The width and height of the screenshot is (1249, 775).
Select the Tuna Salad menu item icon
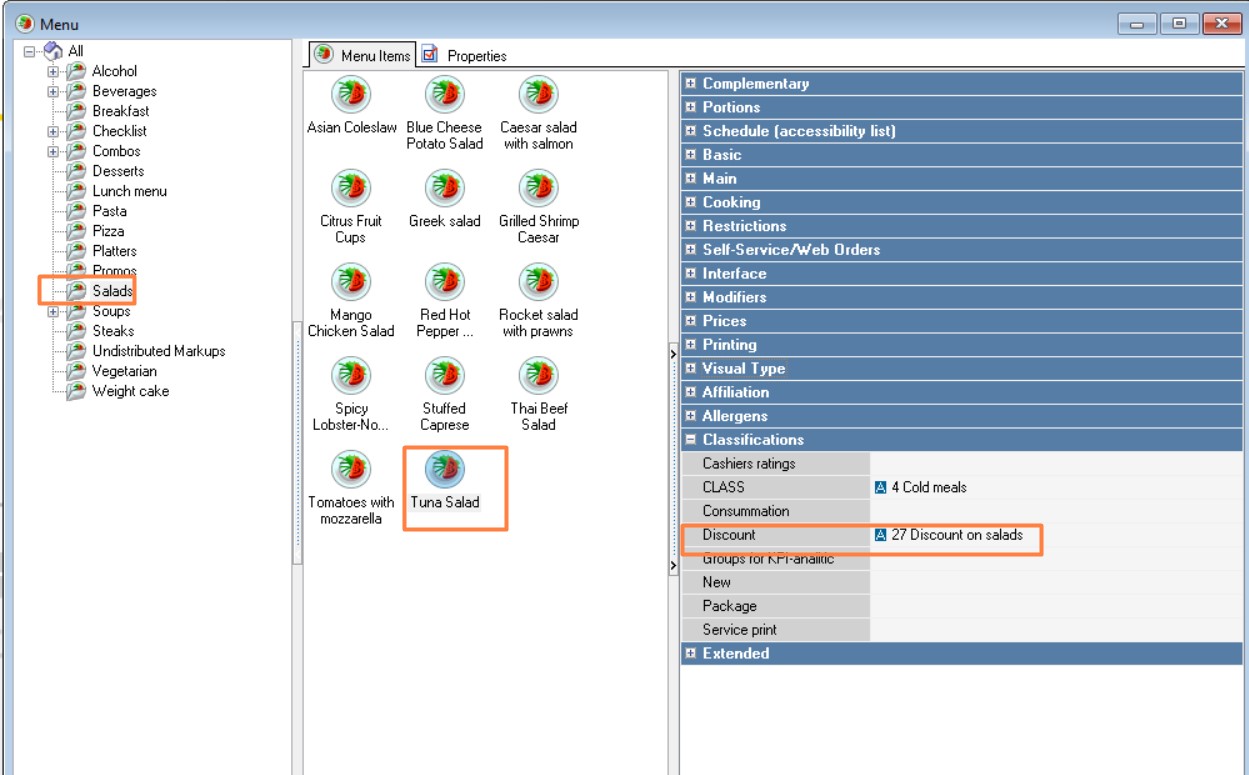(444, 468)
